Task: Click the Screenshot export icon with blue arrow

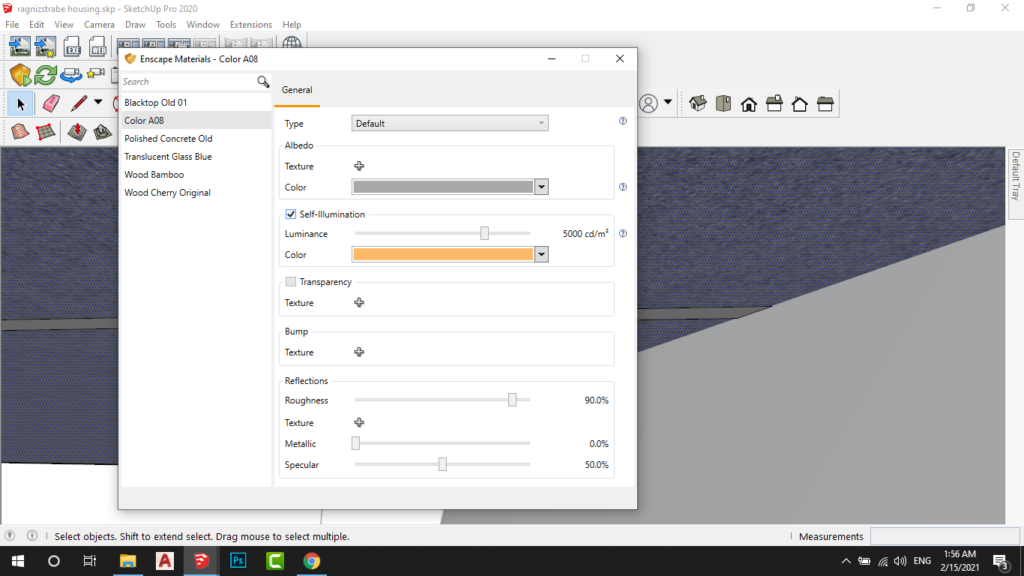Action: 20,46
